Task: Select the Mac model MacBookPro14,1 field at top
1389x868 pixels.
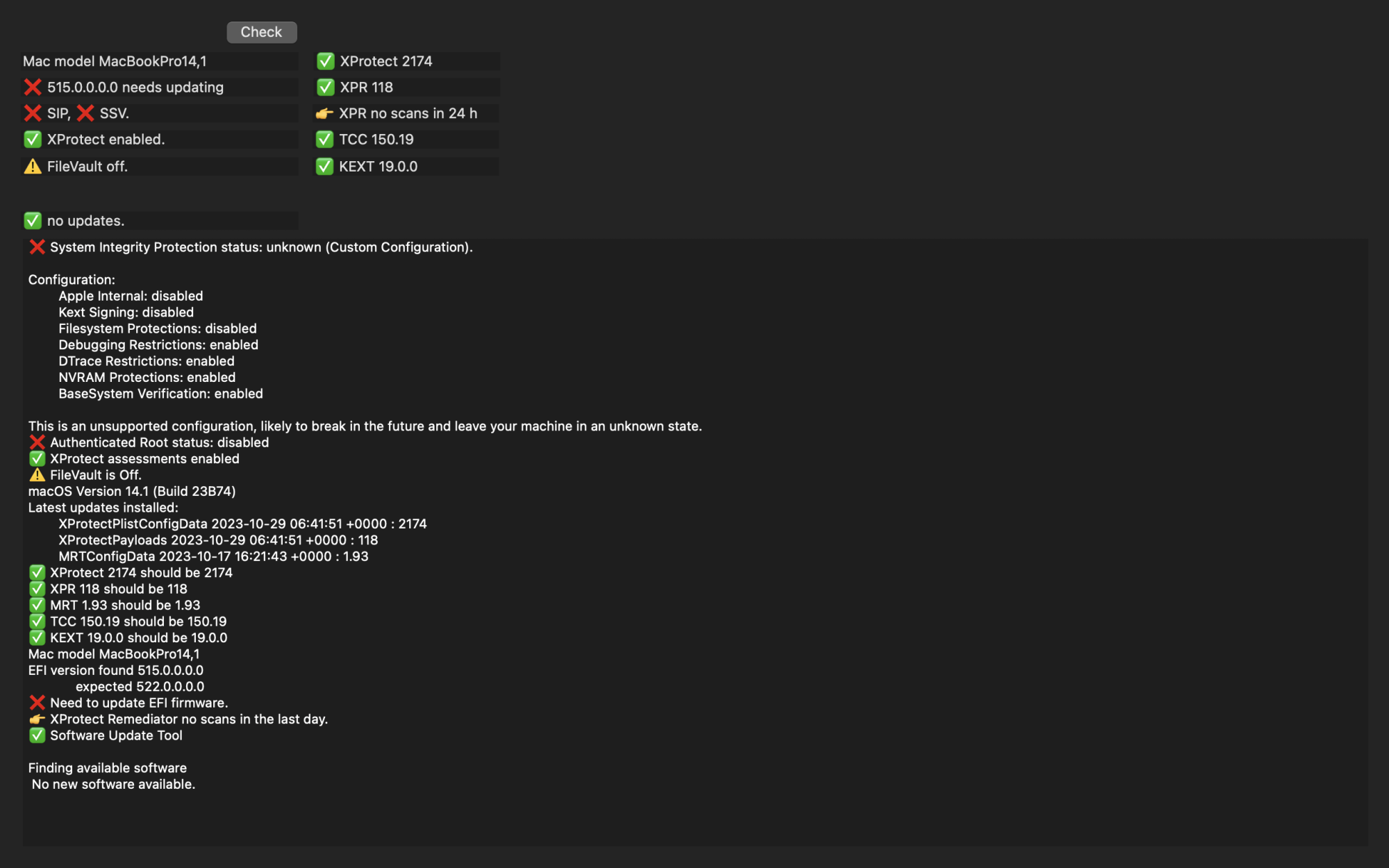Action: coord(160,61)
